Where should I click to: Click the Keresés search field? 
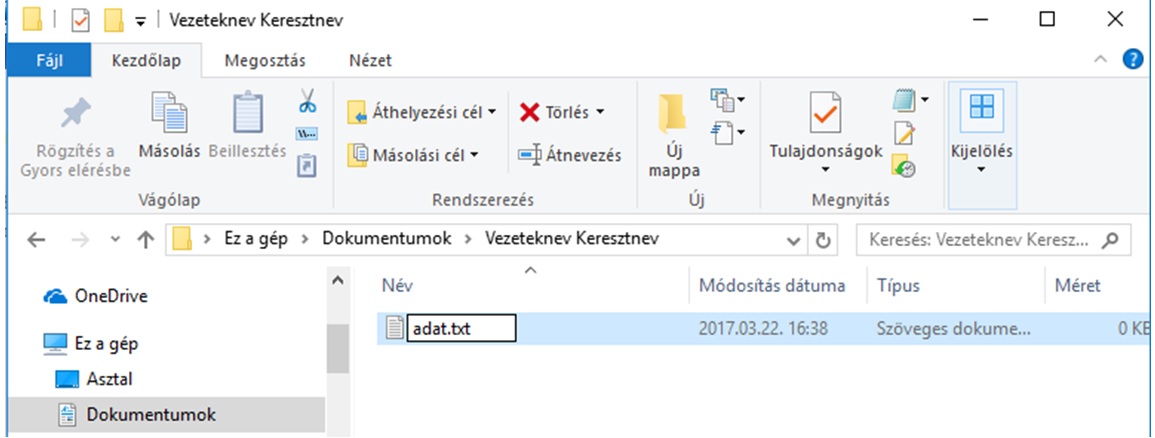985,240
